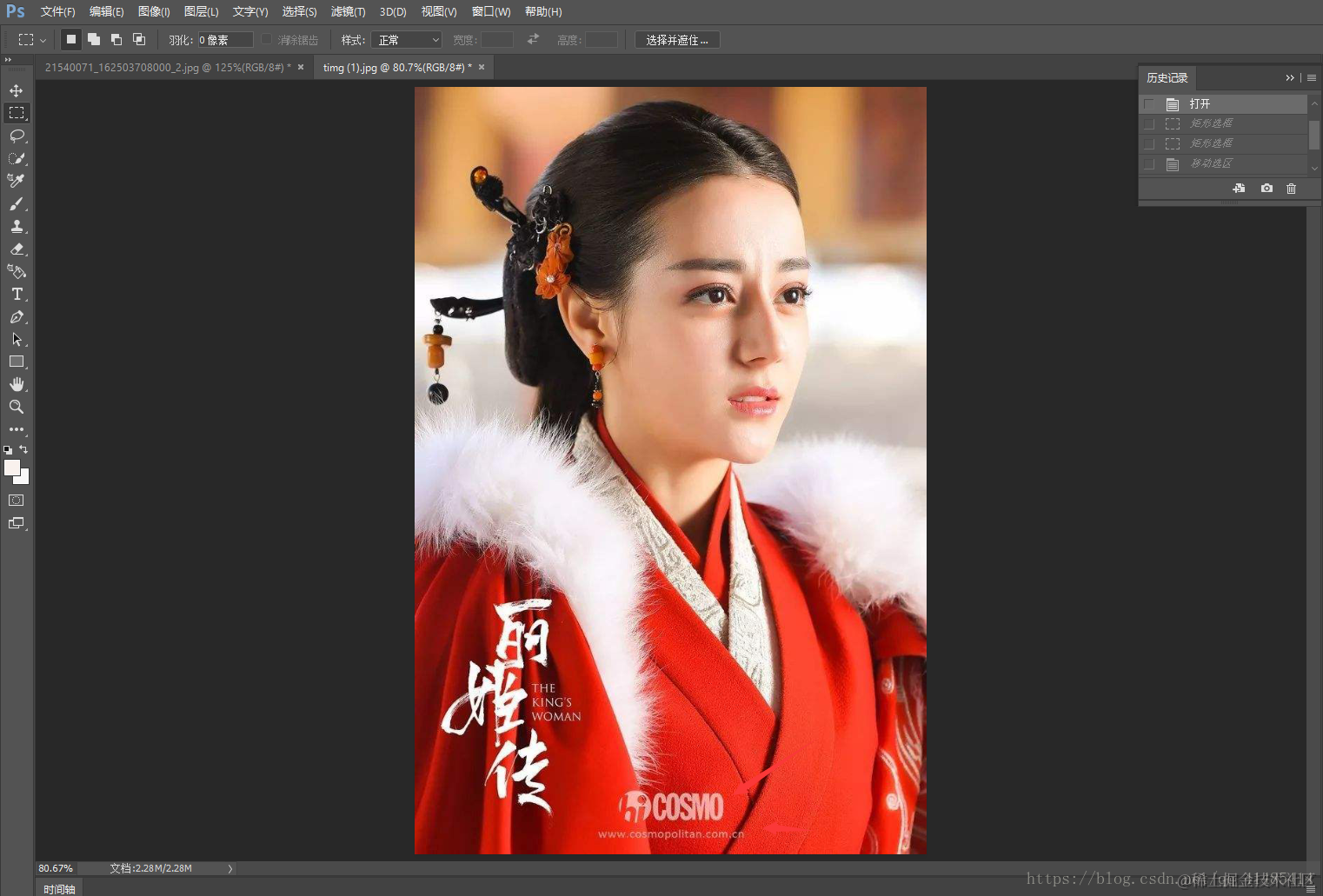Set history brush source for 打开 state
The width and height of the screenshot is (1323, 896).
(x=1149, y=104)
